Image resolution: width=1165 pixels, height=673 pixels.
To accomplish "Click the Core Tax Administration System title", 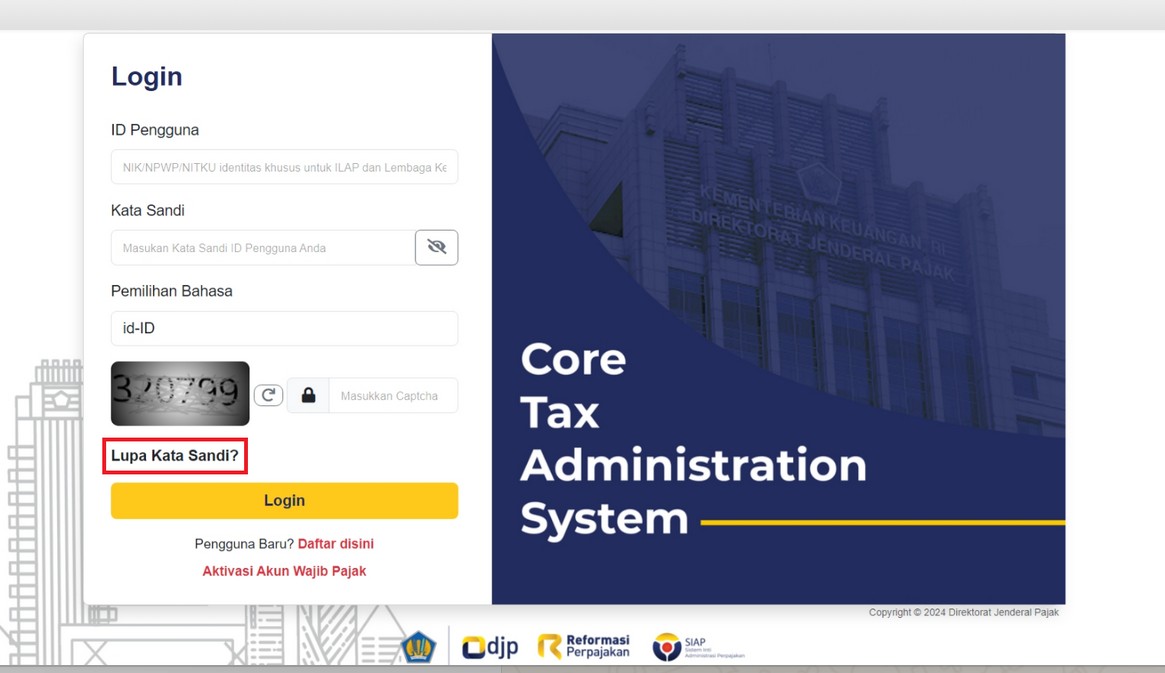I will click(x=692, y=438).
